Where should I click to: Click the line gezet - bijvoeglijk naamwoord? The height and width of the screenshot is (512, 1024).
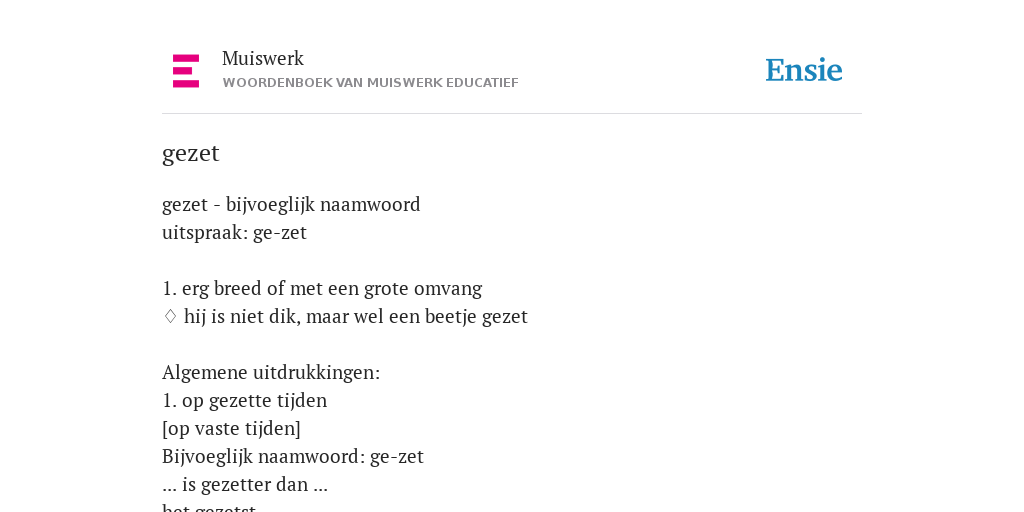tap(291, 205)
